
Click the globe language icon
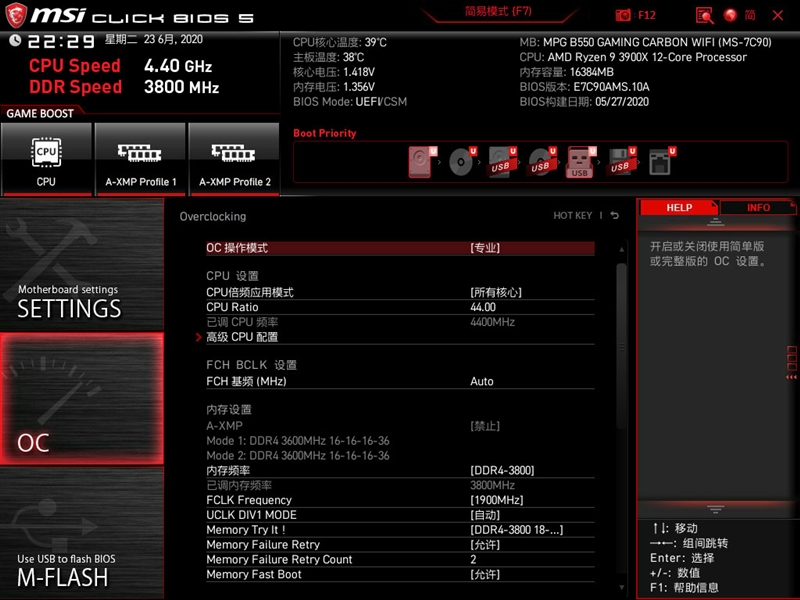(x=731, y=15)
